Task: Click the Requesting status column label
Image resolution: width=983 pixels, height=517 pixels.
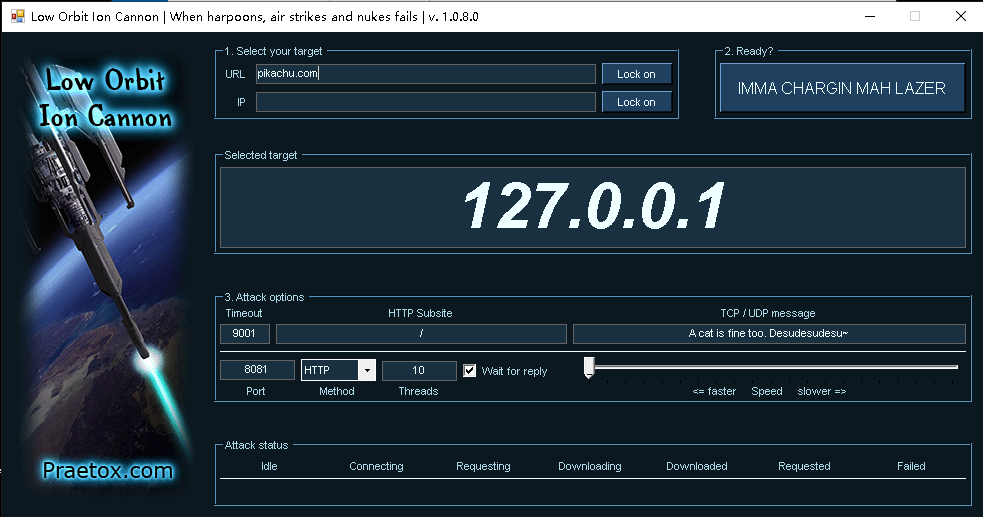Action: point(483,466)
